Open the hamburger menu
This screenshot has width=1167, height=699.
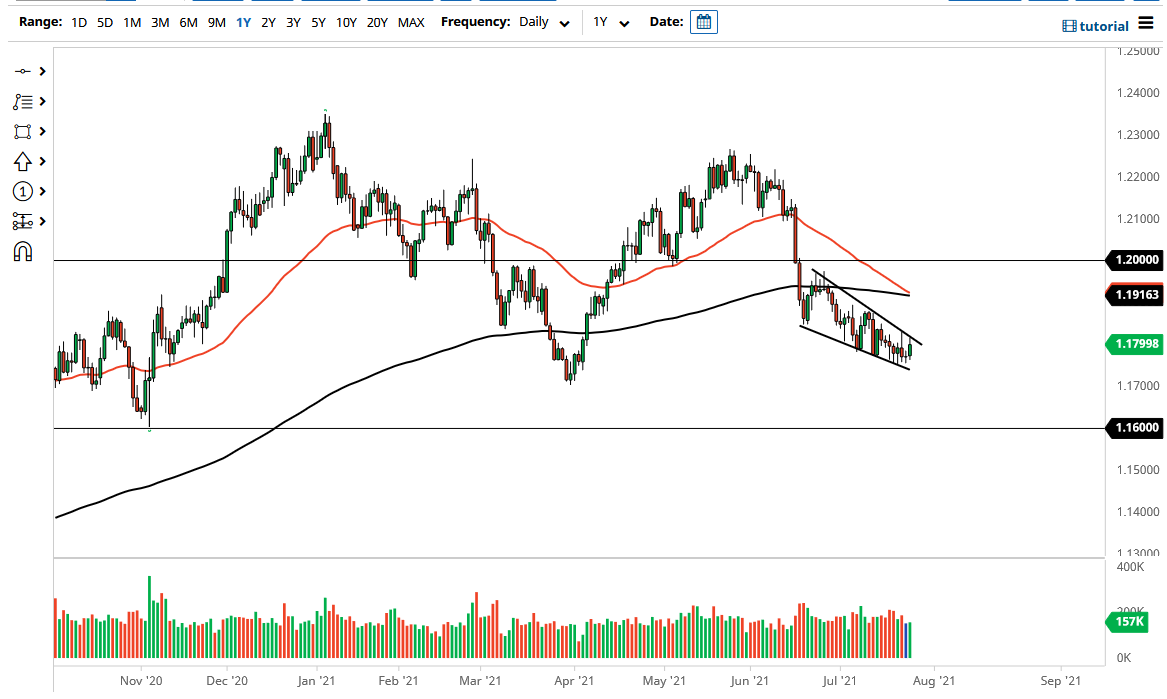[x=1146, y=24]
